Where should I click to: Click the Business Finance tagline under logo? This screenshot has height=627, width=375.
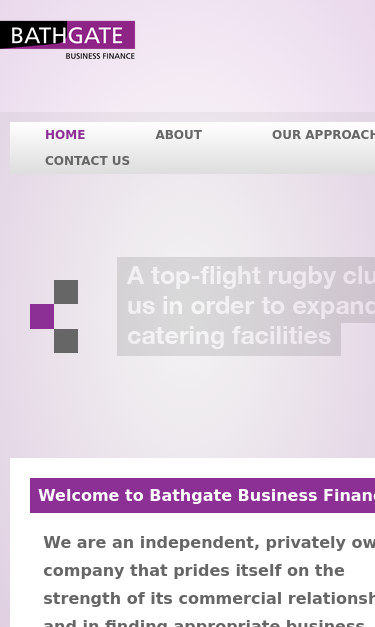100,56
